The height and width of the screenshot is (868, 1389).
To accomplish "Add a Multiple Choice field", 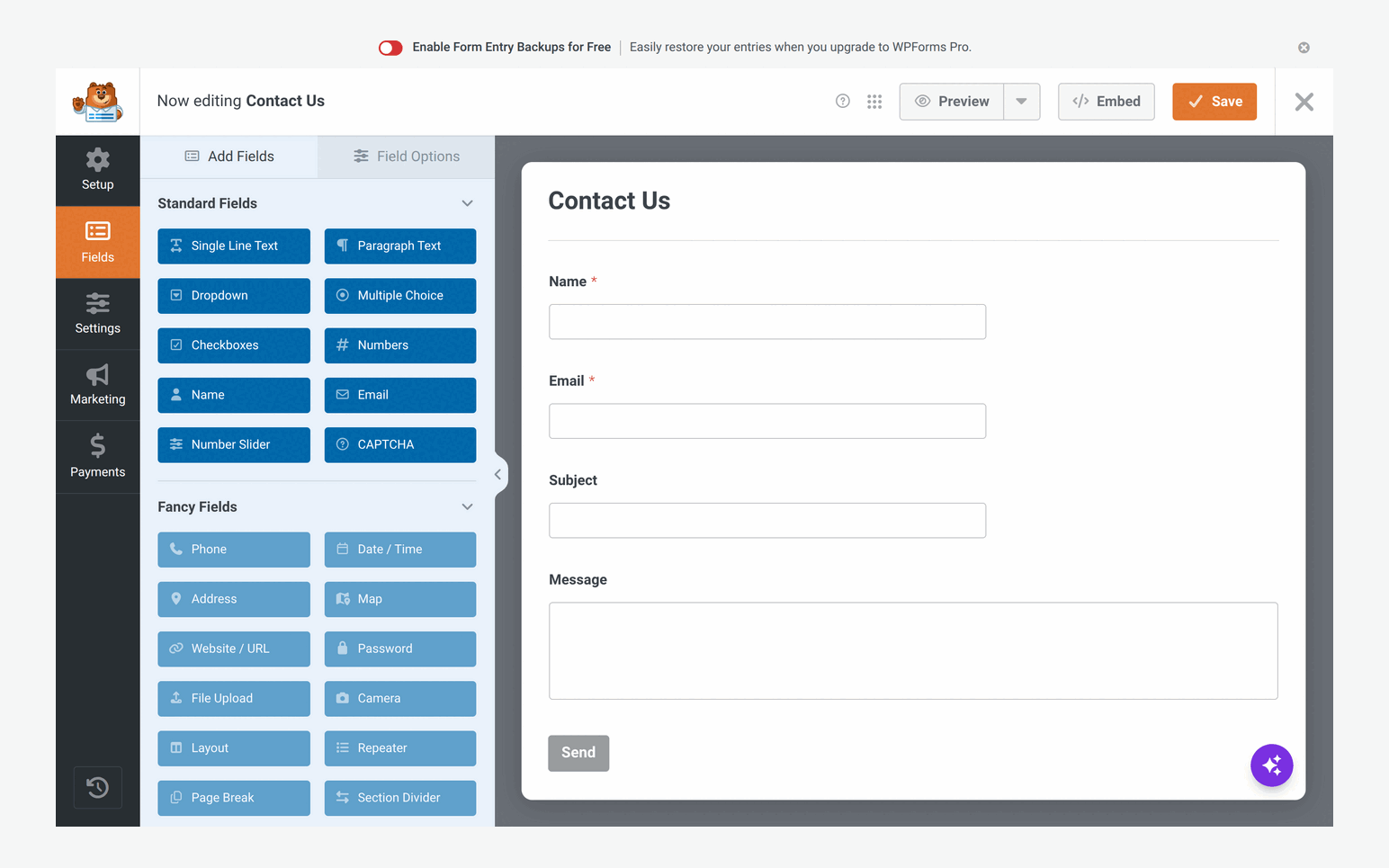I will (x=400, y=296).
